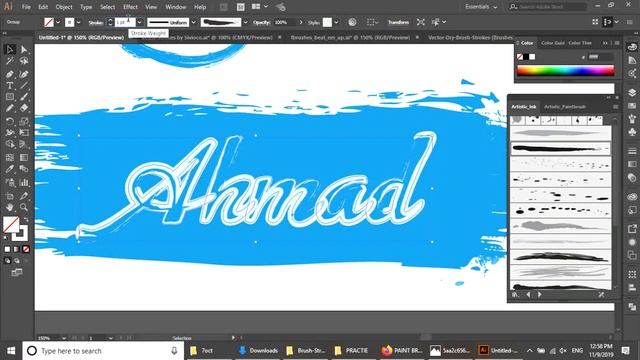Viewport: 640px width, 360px height.
Task: Switch to the Color Guide panel tab
Action: [x=553, y=43]
